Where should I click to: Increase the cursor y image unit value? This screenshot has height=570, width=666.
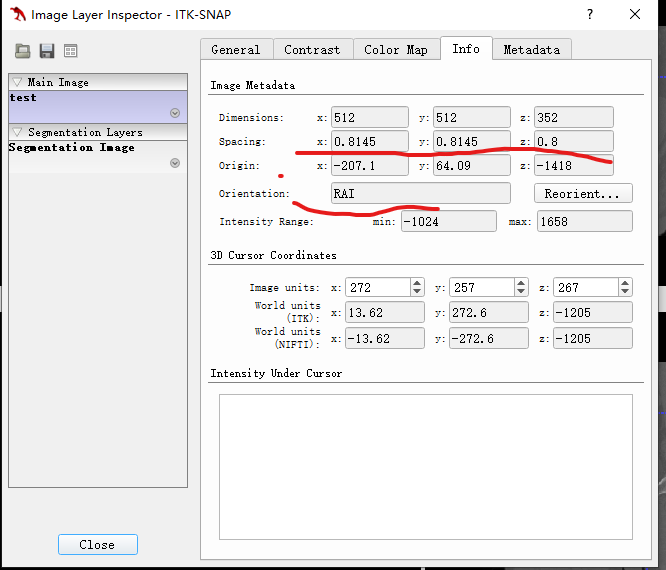[521, 283]
